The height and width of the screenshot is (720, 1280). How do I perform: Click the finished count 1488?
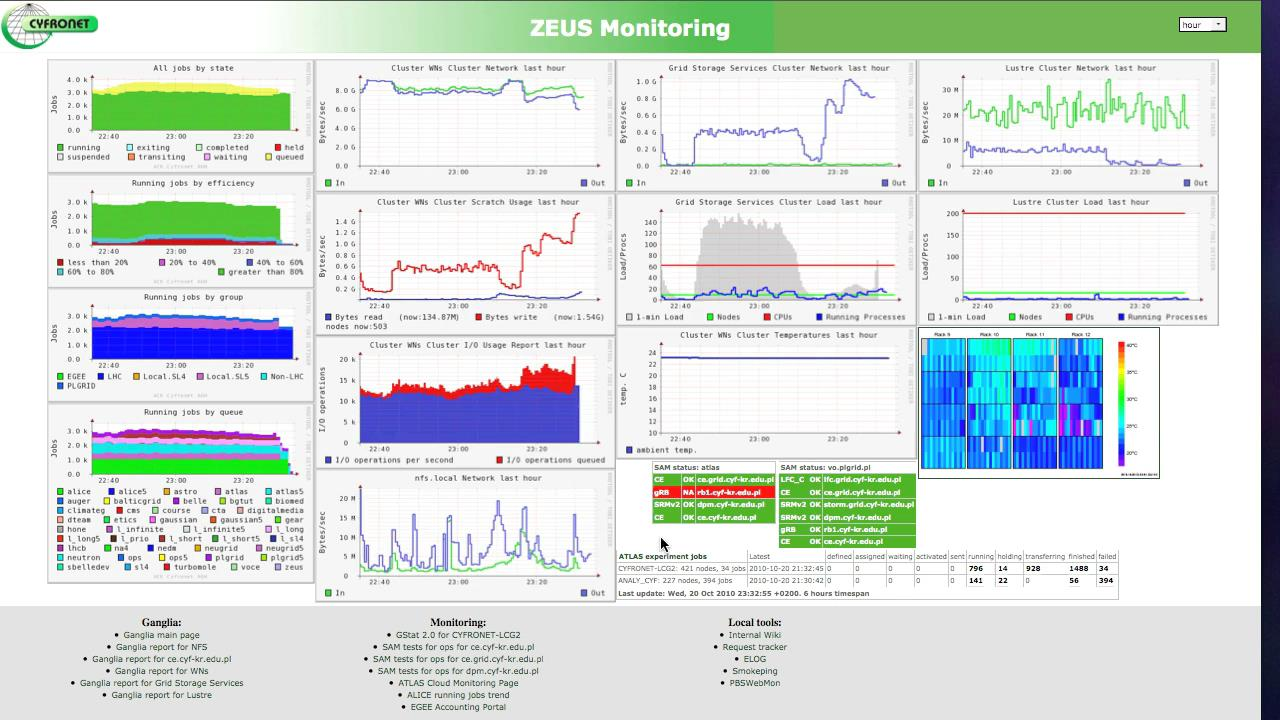tap(1078, 568)
